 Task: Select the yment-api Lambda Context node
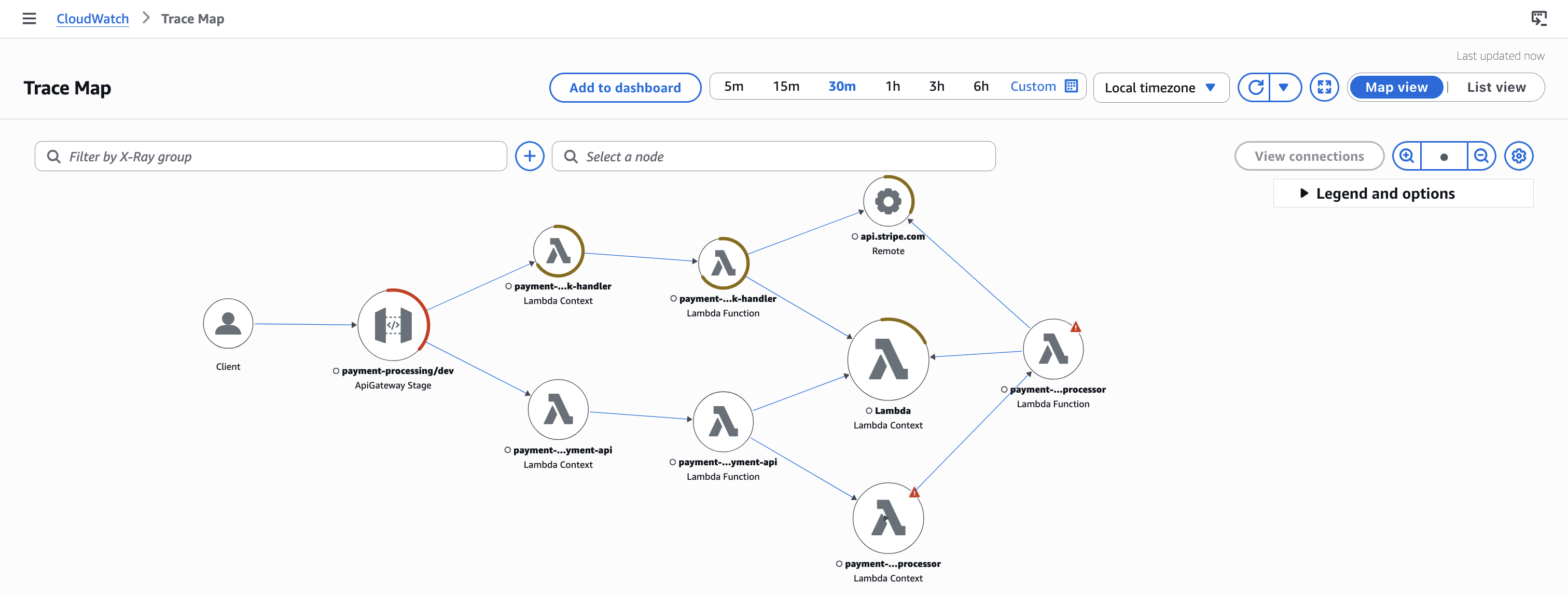(x=558, y=410)
